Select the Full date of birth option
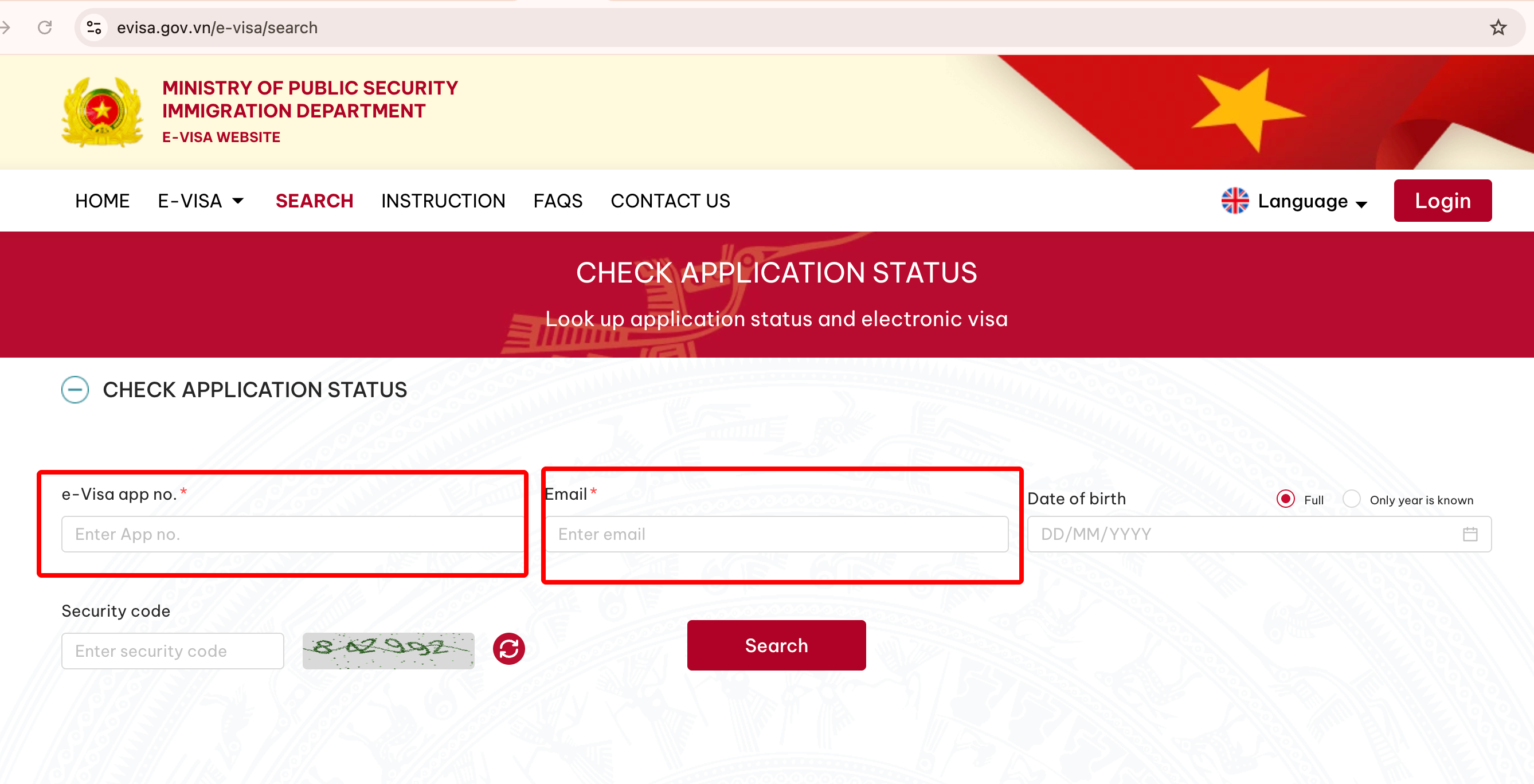This screenshot has height=784, width=1534. click(1286, 499)
